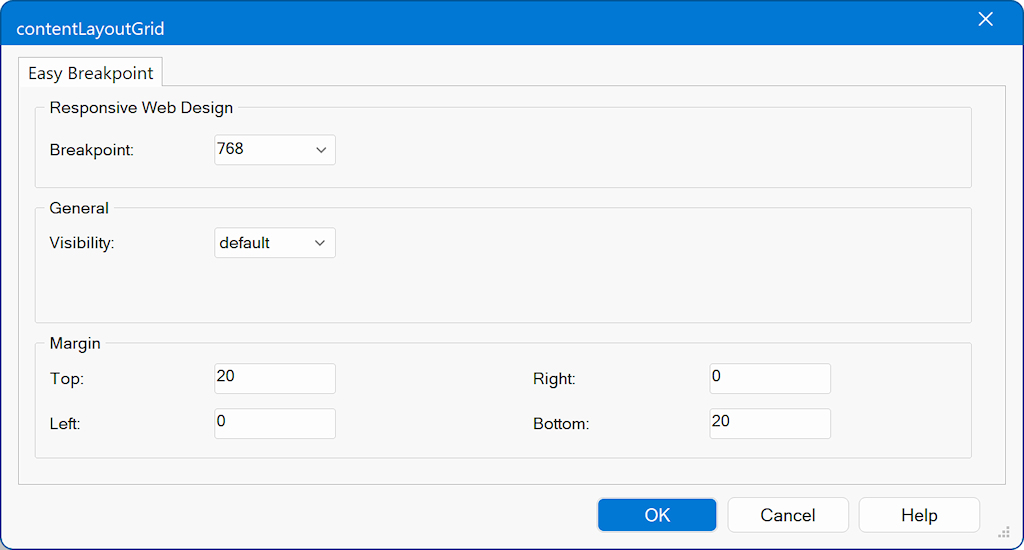Select the Right margin input box

(x=770, y=378)
